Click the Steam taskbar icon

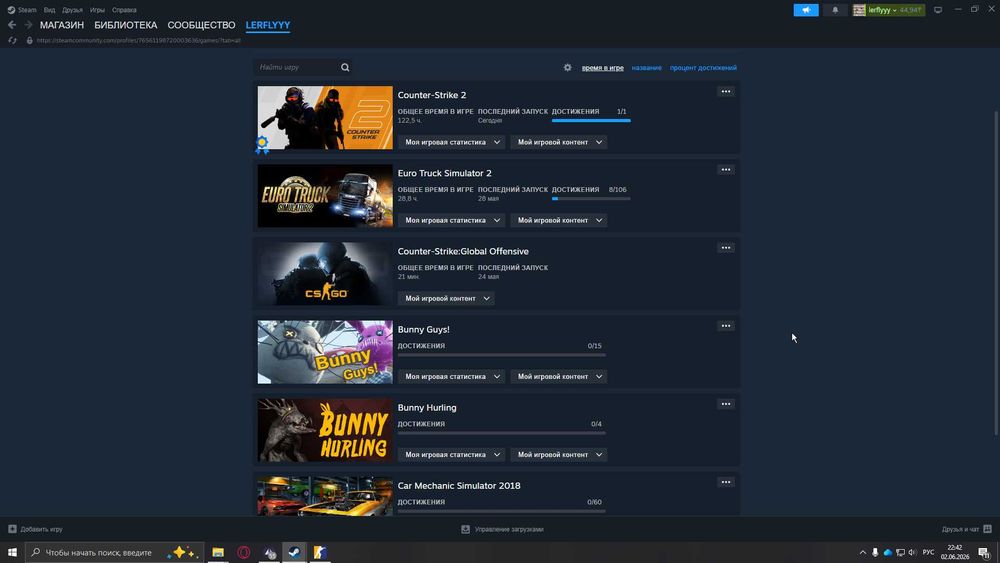click(295, 552)
